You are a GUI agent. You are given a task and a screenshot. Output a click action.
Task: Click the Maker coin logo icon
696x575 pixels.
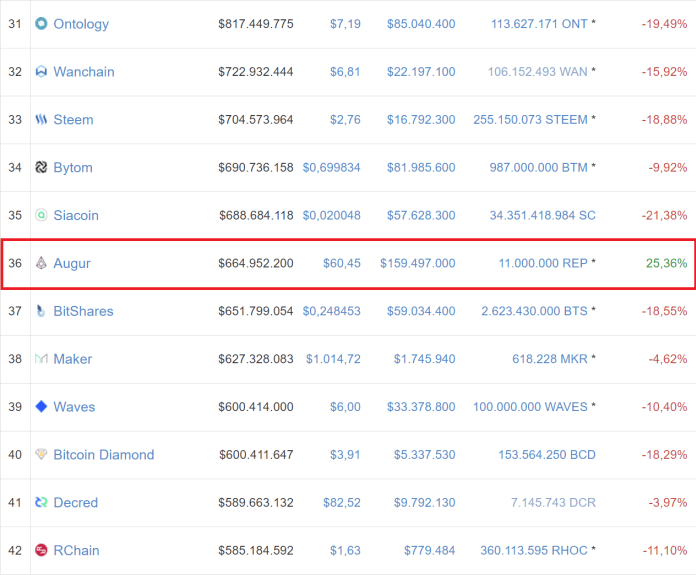[x=41, y=359]
